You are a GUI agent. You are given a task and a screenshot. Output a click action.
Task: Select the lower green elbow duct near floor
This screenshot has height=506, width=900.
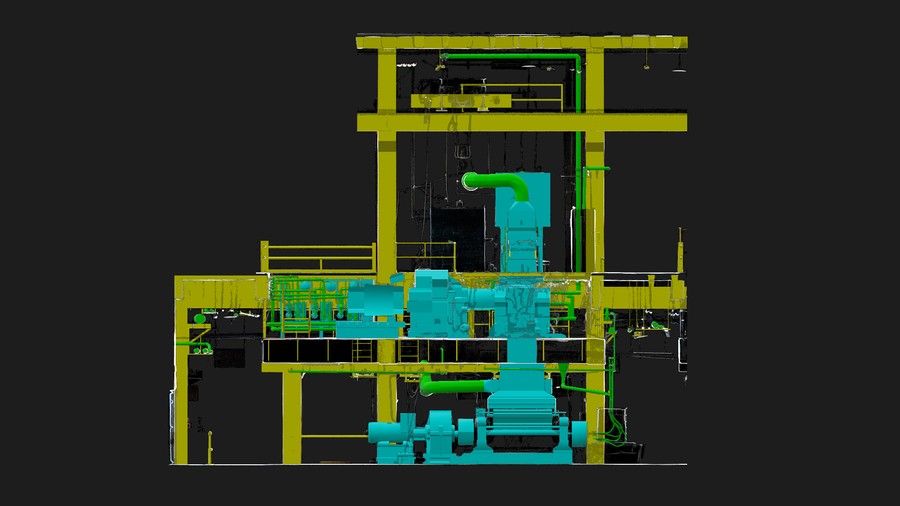tap(457, 385)
